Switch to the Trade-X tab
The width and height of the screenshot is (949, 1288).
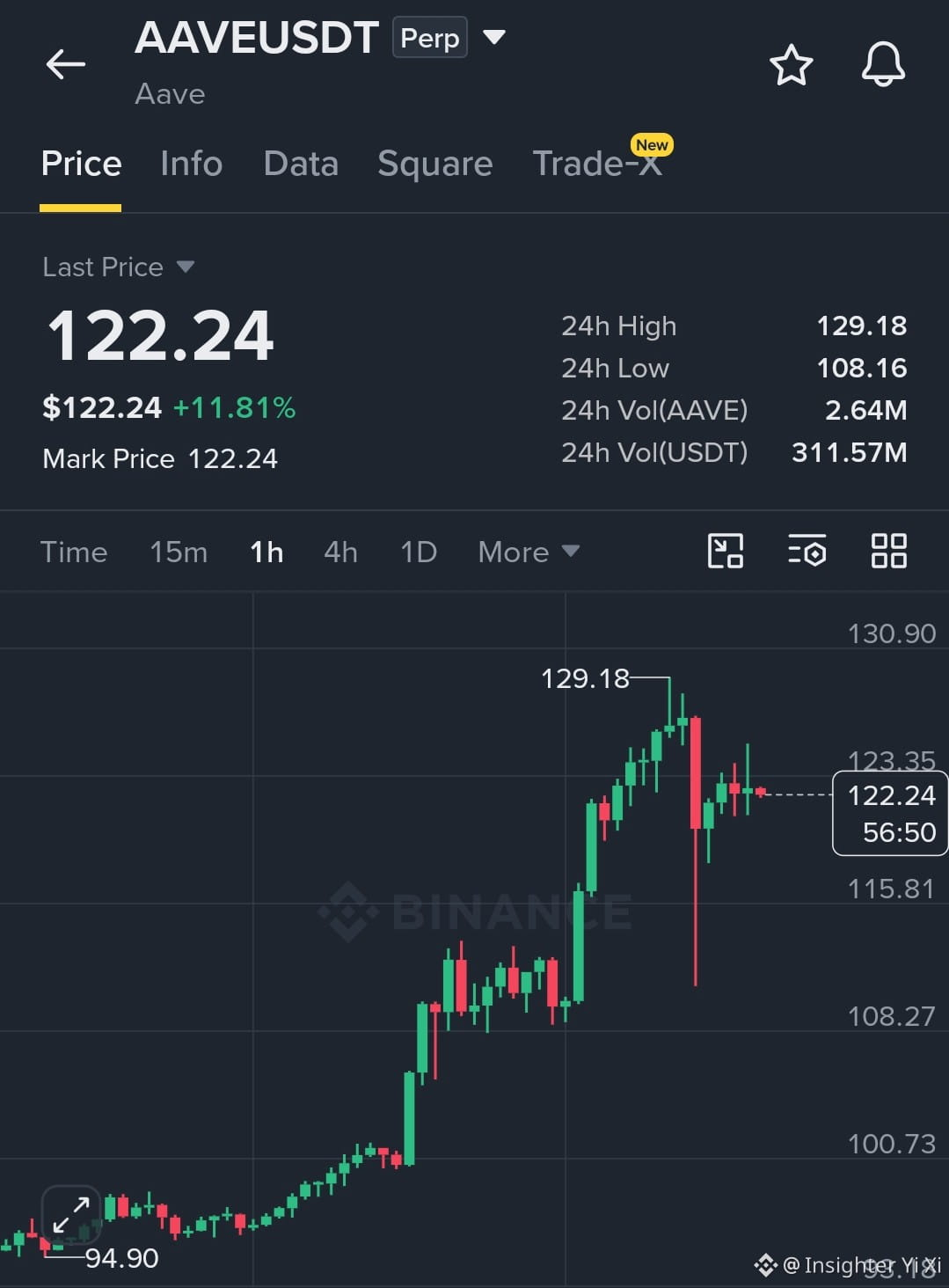coord(597,164)
